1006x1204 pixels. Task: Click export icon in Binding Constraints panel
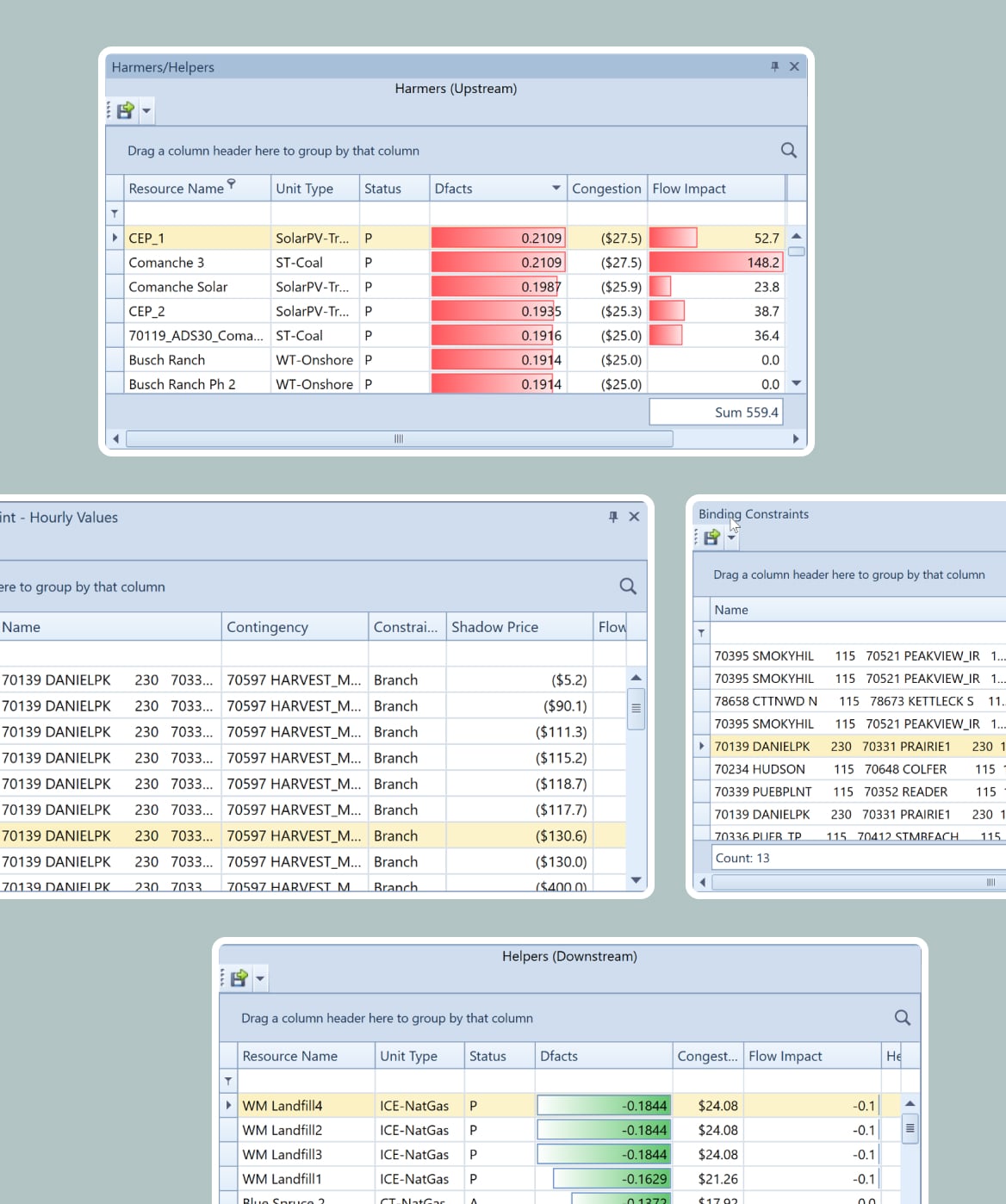click(711, 537)
